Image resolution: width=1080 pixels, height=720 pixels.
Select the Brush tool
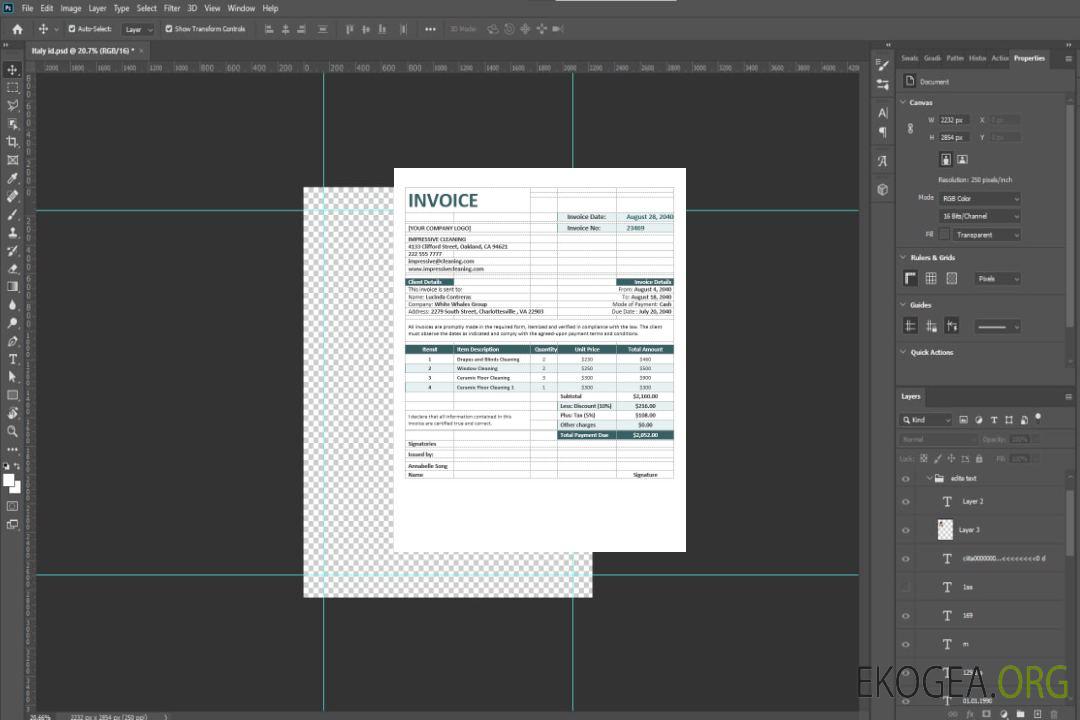(x=12, y=214)
